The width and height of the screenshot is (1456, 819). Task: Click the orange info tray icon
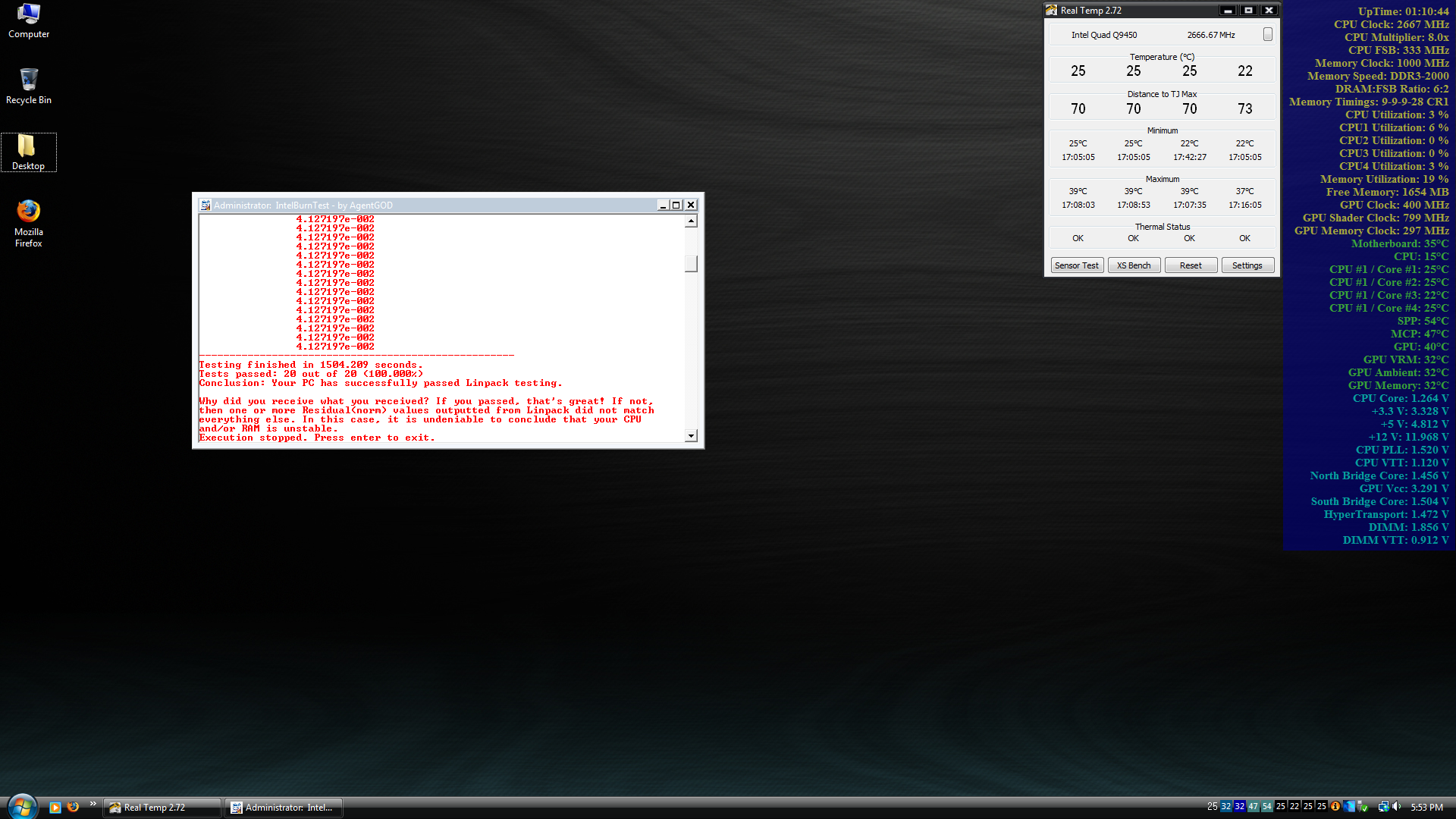[1335, 806]
